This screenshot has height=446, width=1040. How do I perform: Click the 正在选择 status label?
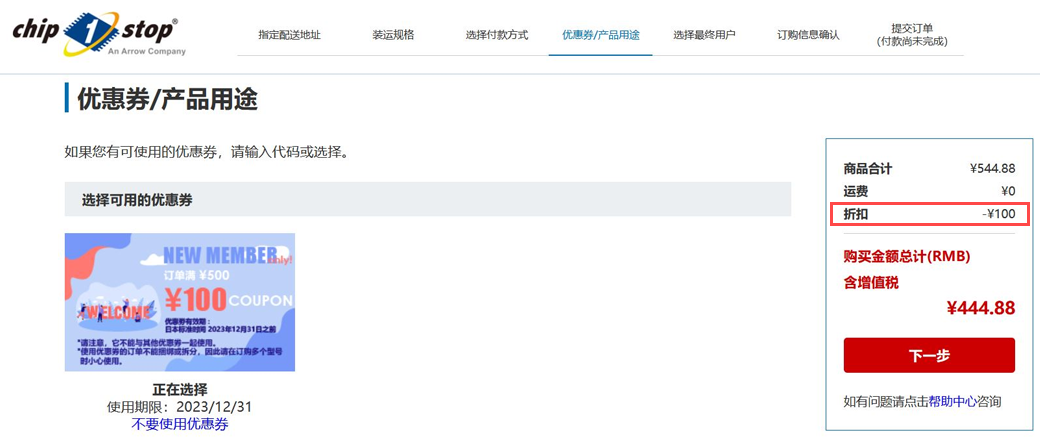click(x=180, y=389)
